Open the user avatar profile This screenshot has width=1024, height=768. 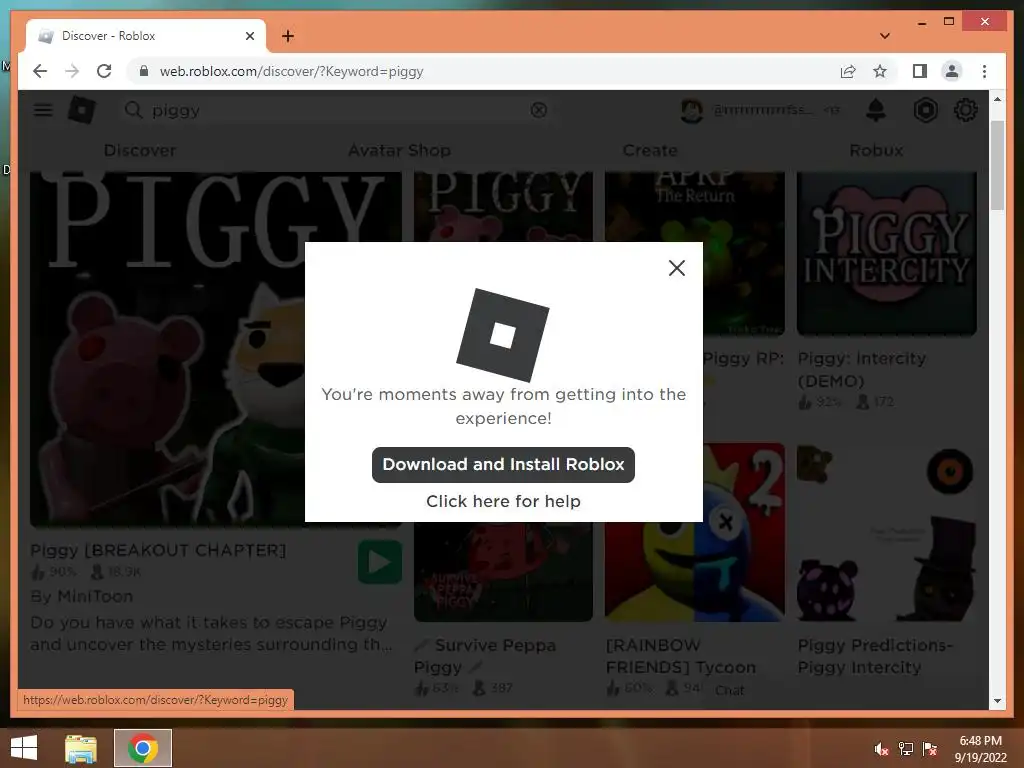click(692, 110)
